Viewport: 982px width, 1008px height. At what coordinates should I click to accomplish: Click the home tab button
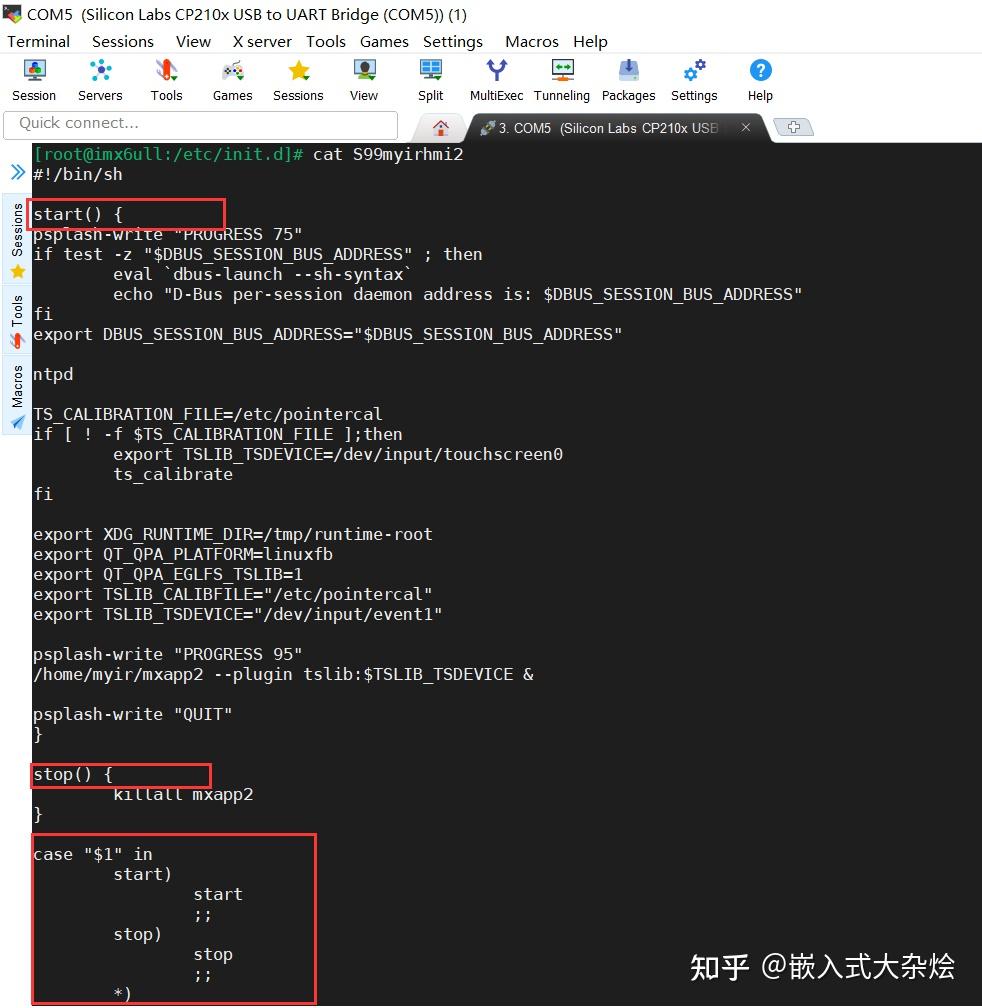441,128
